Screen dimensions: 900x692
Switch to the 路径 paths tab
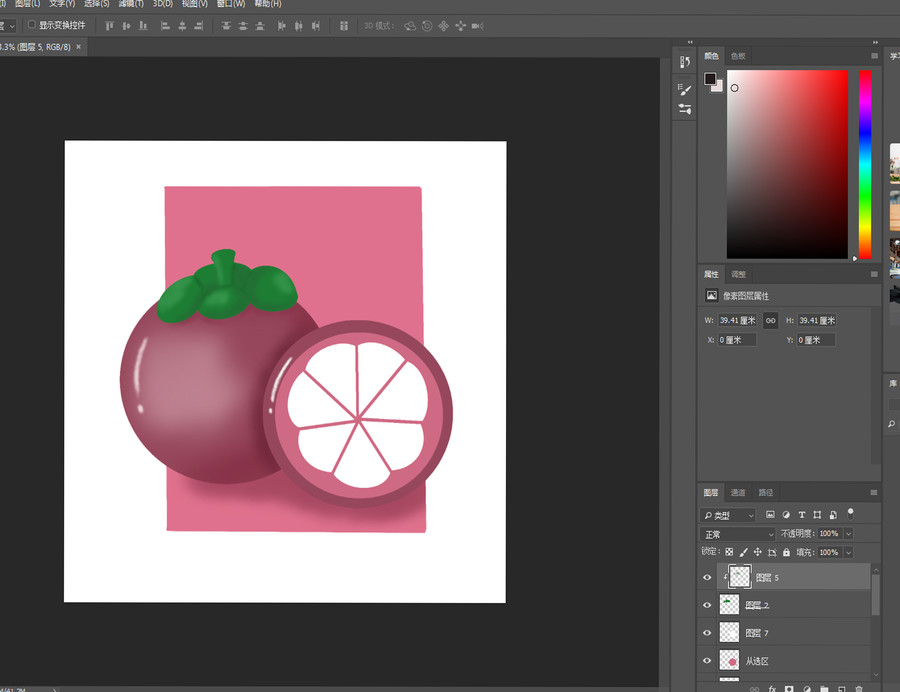[766, 492]
